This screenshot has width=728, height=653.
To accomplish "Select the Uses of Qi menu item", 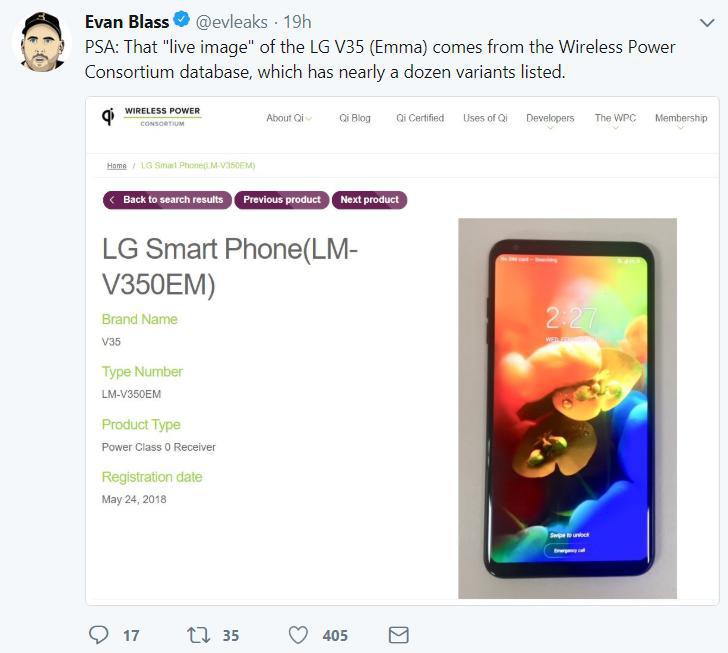I will click(485, 118).
